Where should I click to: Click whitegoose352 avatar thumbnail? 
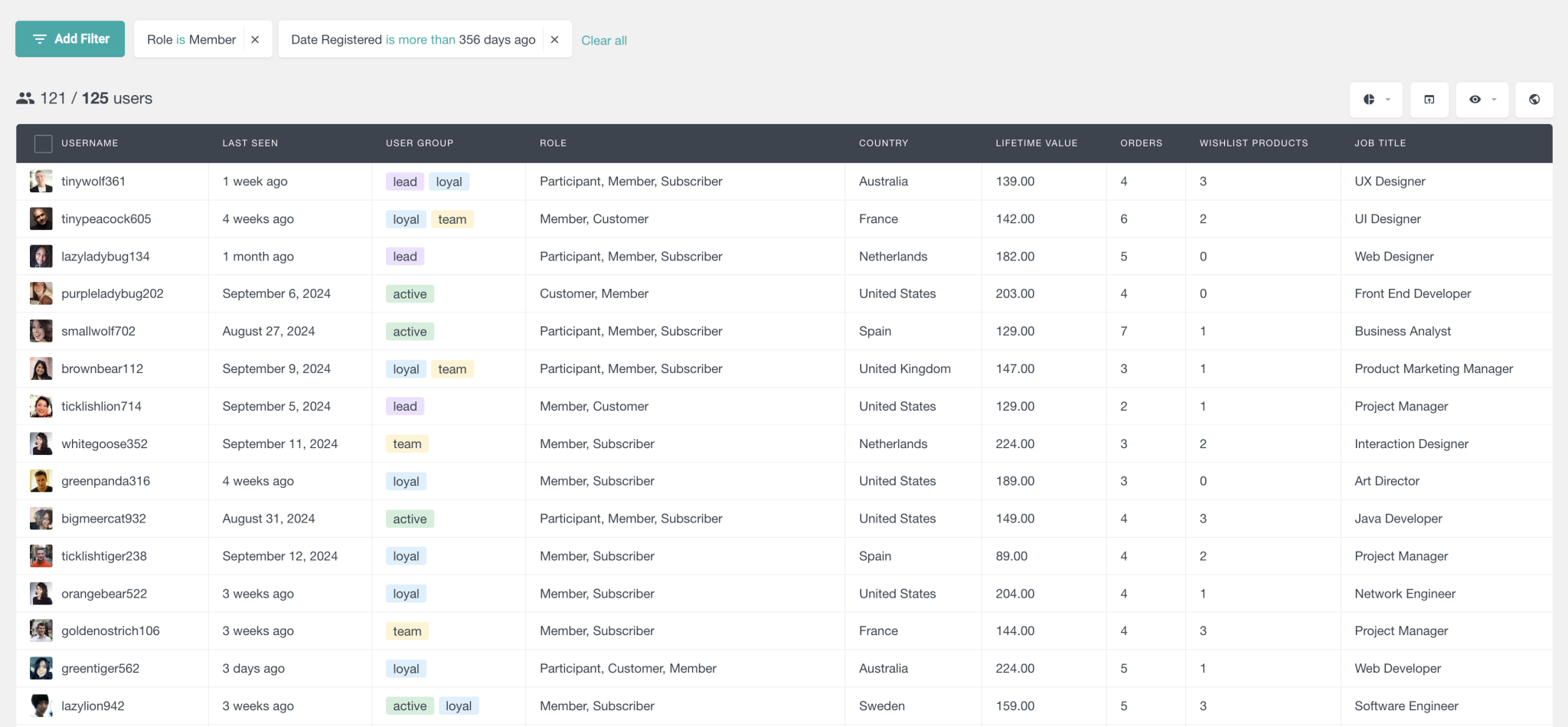pos(41,444)
